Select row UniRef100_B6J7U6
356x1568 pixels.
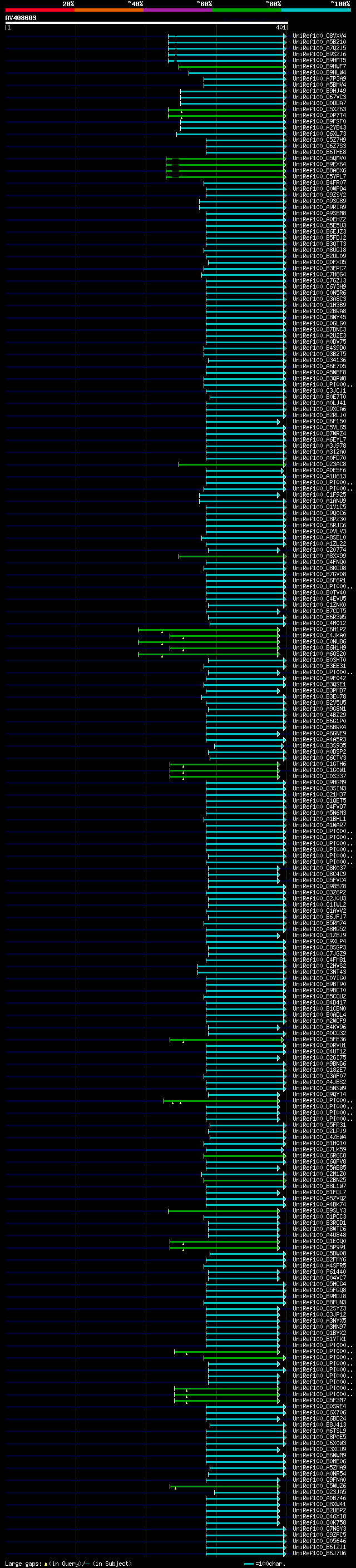pos(319,1554)
